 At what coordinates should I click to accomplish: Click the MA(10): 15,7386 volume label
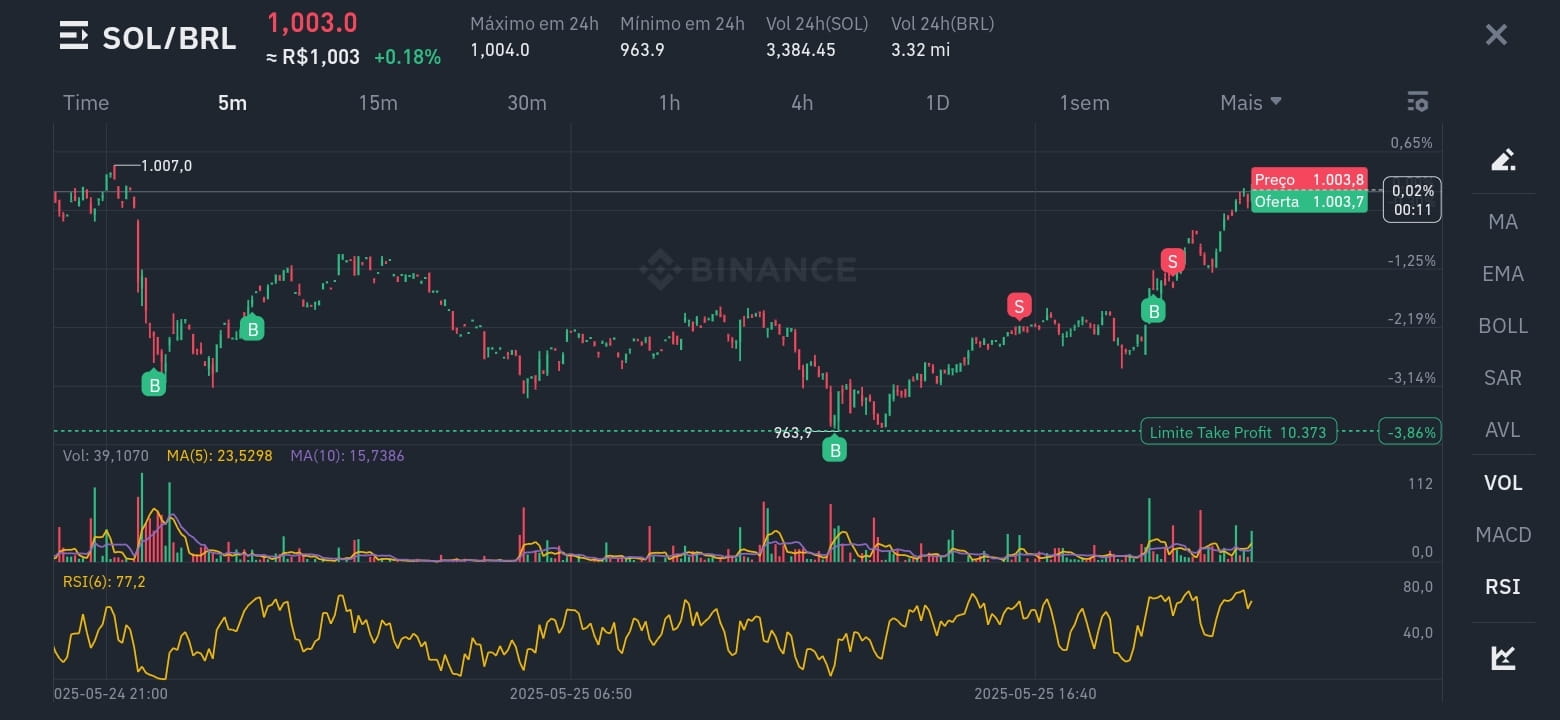click(347, 456)
